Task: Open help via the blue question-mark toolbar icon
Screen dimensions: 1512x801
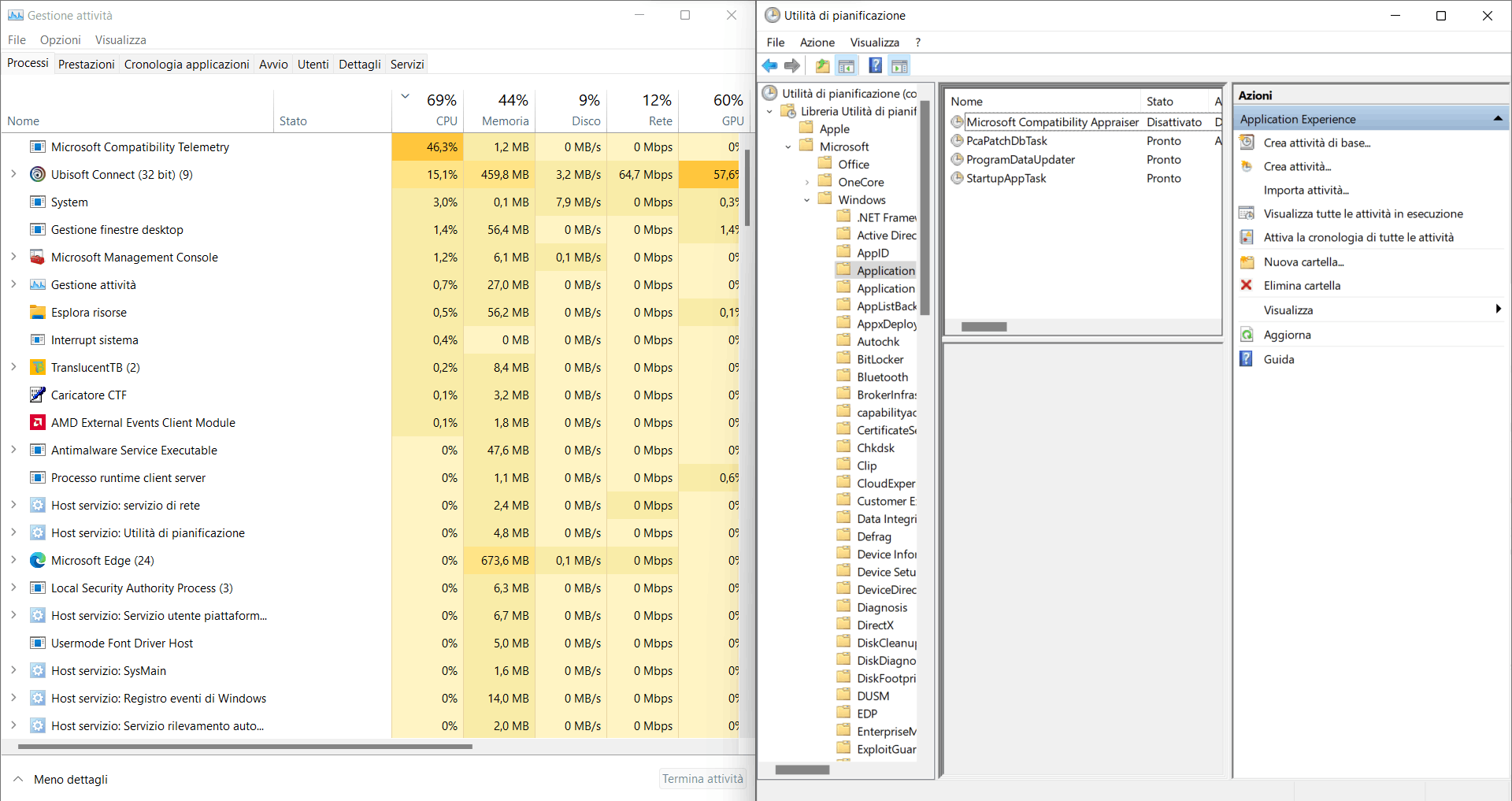Action: click(x=875, y=66)
